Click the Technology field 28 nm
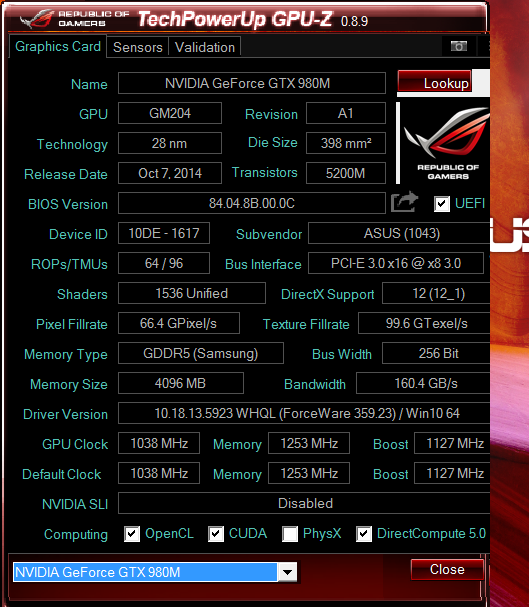This screenshot has width=529, height=607. point(170,143)
